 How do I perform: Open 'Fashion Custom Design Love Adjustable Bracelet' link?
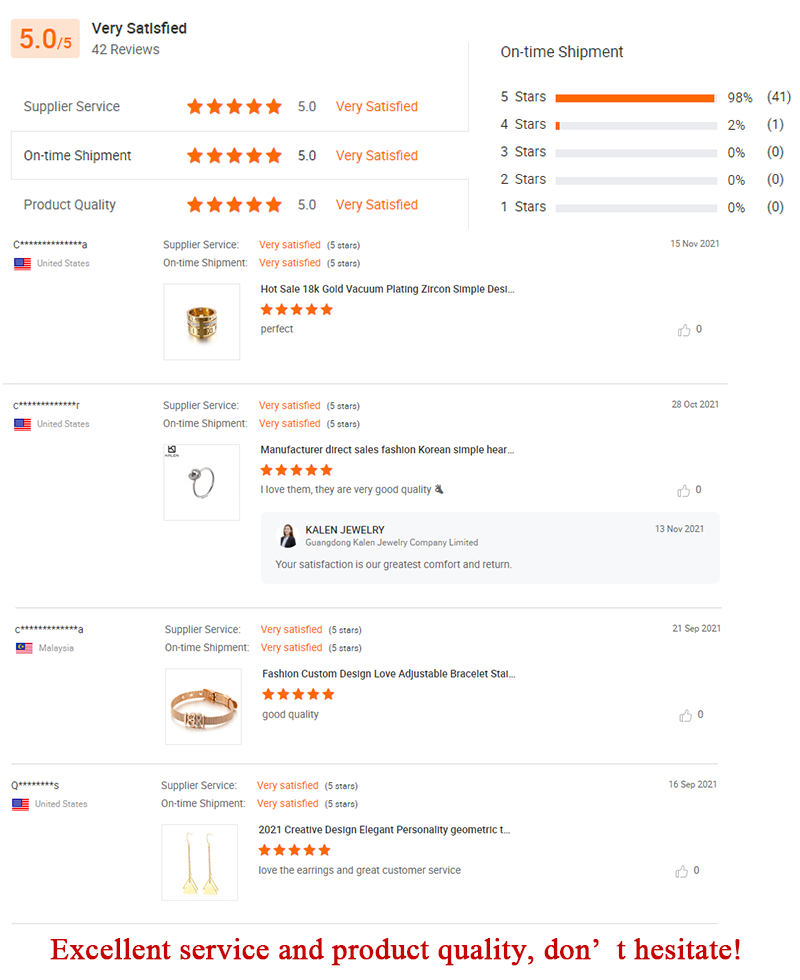pyautogui.click(x=389, y=674)
